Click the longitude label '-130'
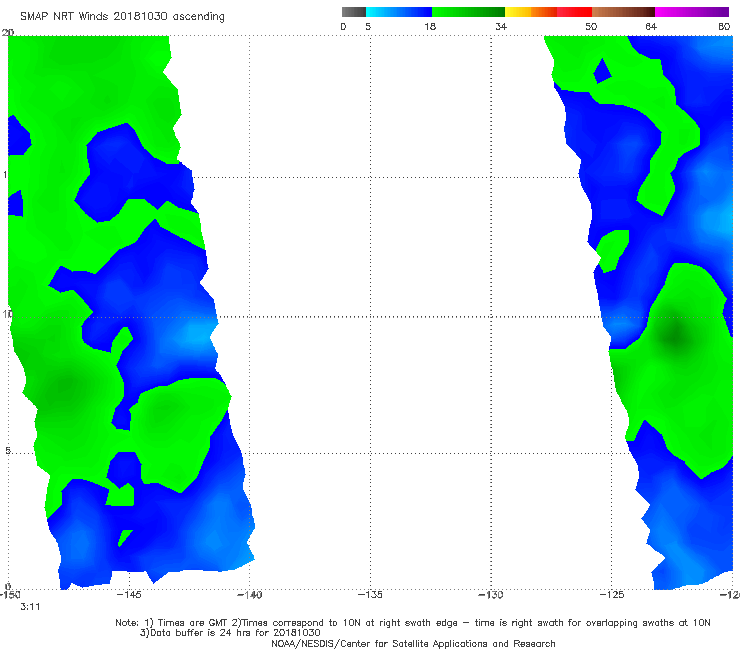Screen dimensions: 740x650 pyautogui.click(x=491, y=595)
